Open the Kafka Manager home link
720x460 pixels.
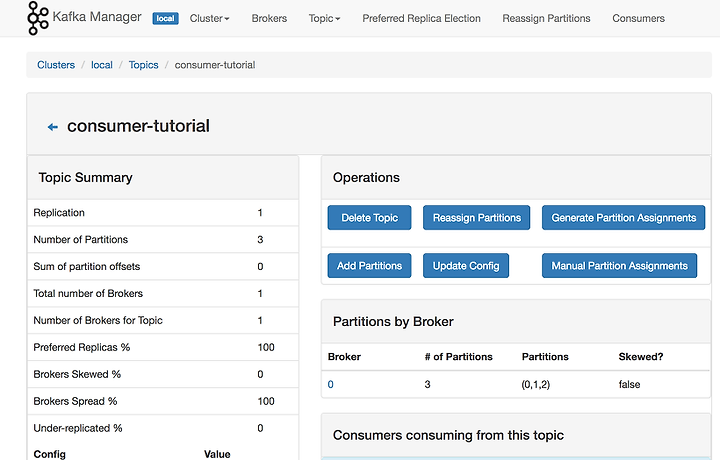click(x=97, y=17)
